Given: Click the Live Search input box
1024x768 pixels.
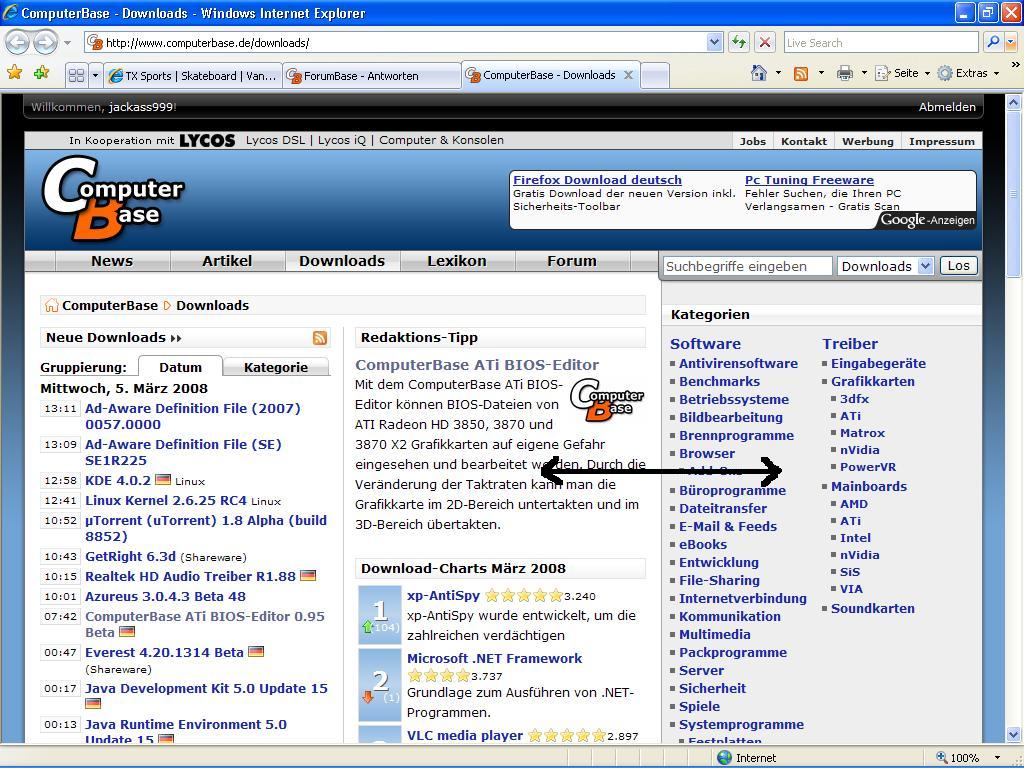Looking at the screenshot, I should point(881,42).
